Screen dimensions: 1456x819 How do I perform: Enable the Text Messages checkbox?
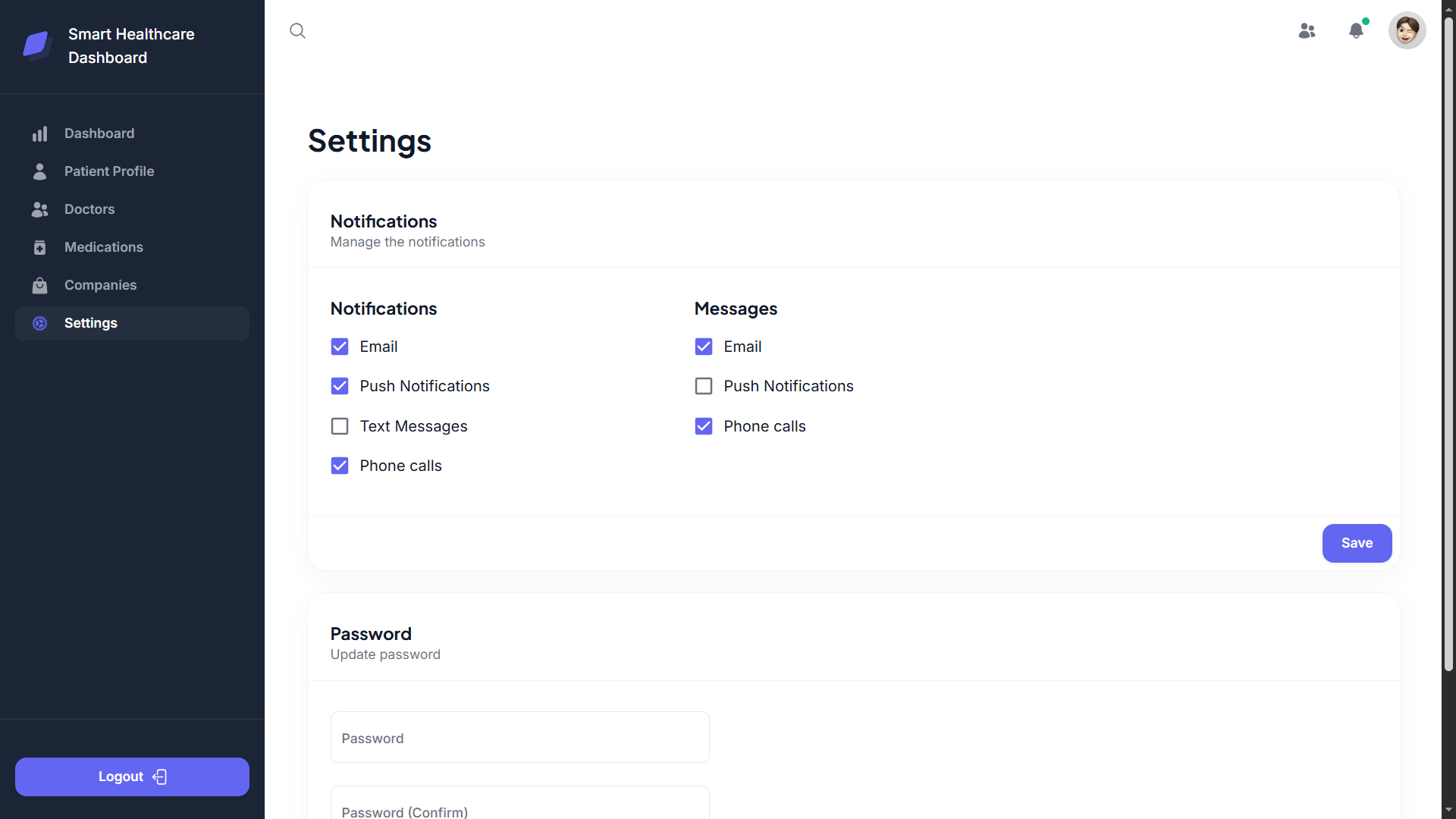(x=340, y=426)
